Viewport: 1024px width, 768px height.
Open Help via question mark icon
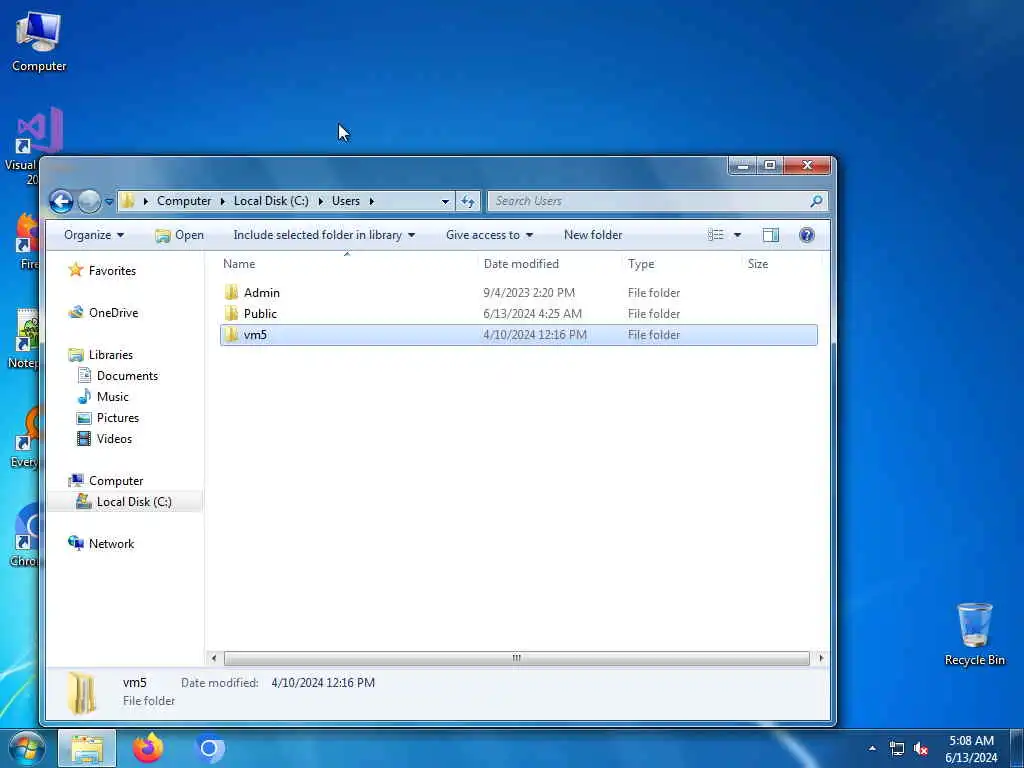(807, 235)
